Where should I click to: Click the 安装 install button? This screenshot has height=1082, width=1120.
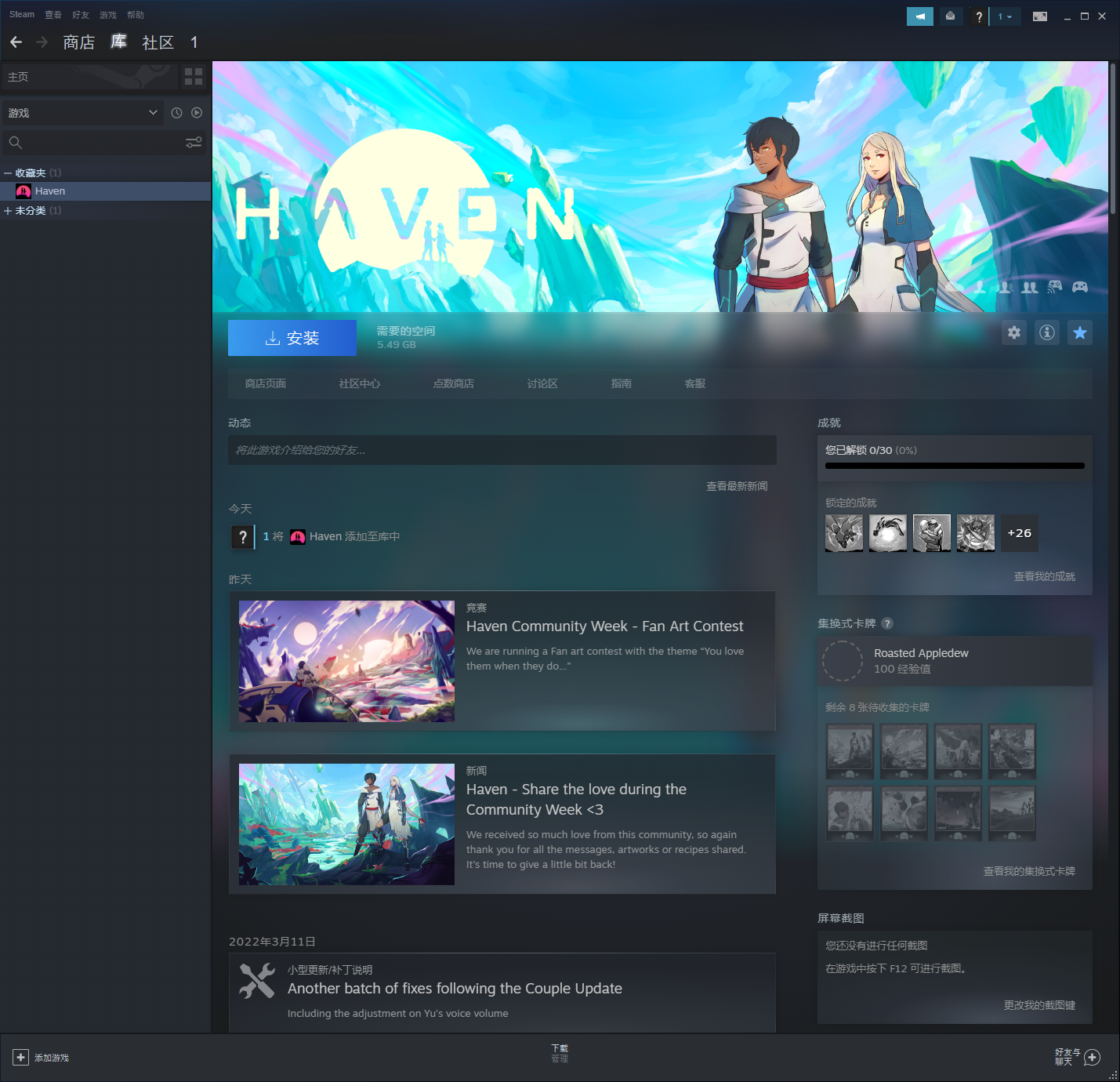tap(292, 338)
